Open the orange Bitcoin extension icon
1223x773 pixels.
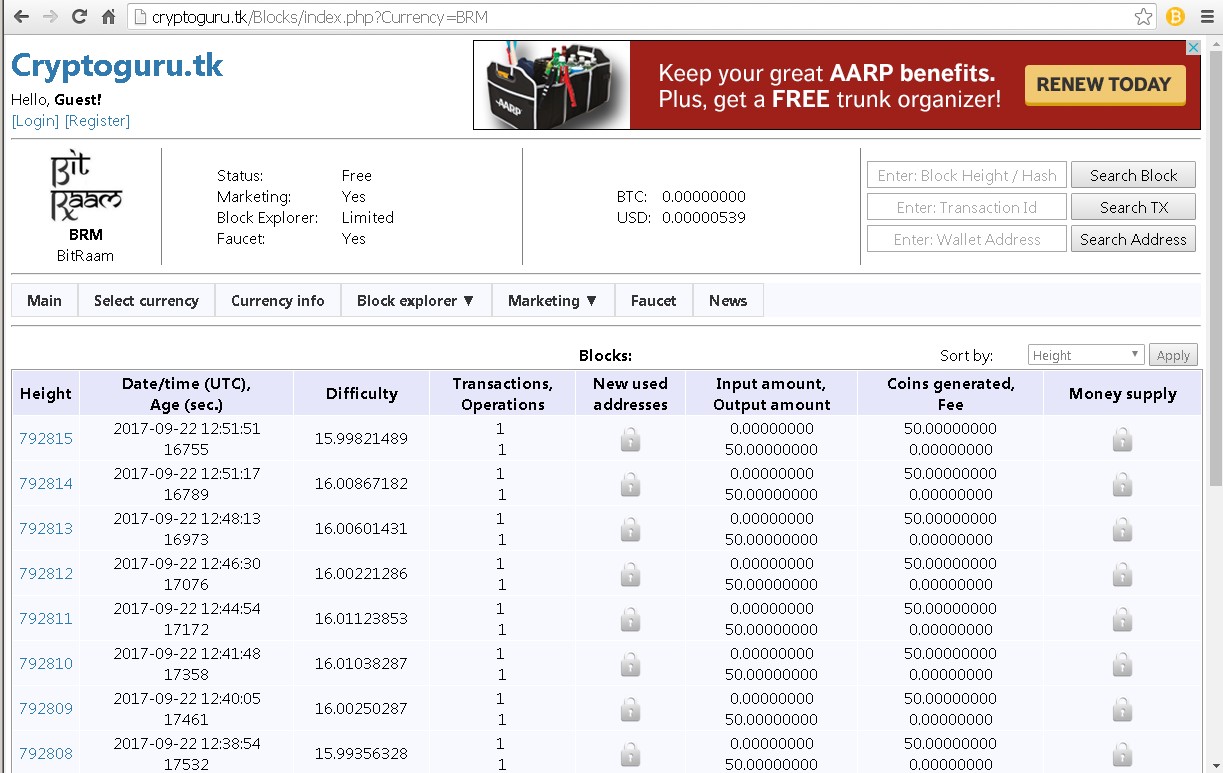click(x=1175, y=17)
